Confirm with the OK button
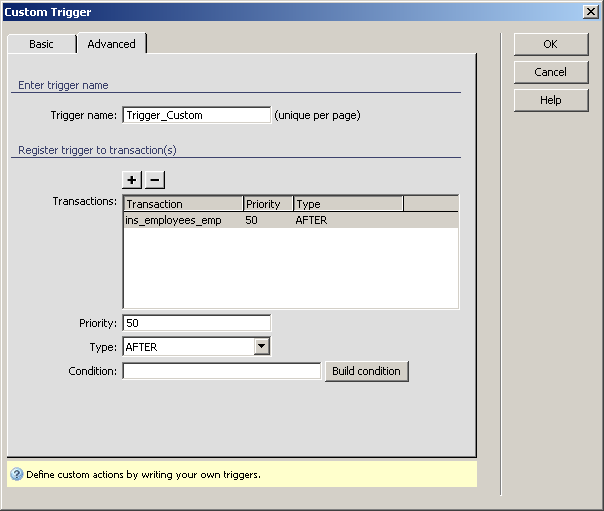This screenshot has height=511, width=604. [550, 44]
